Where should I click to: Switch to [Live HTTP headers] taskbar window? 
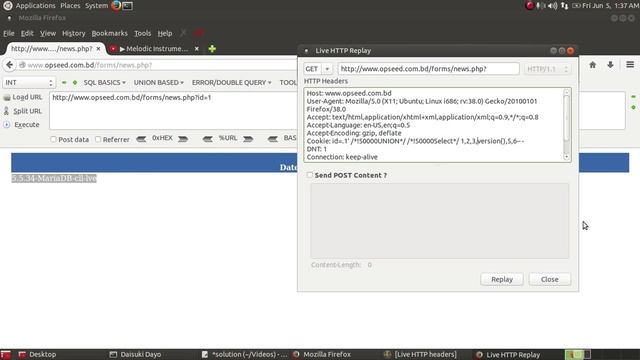tap(420, 354)
